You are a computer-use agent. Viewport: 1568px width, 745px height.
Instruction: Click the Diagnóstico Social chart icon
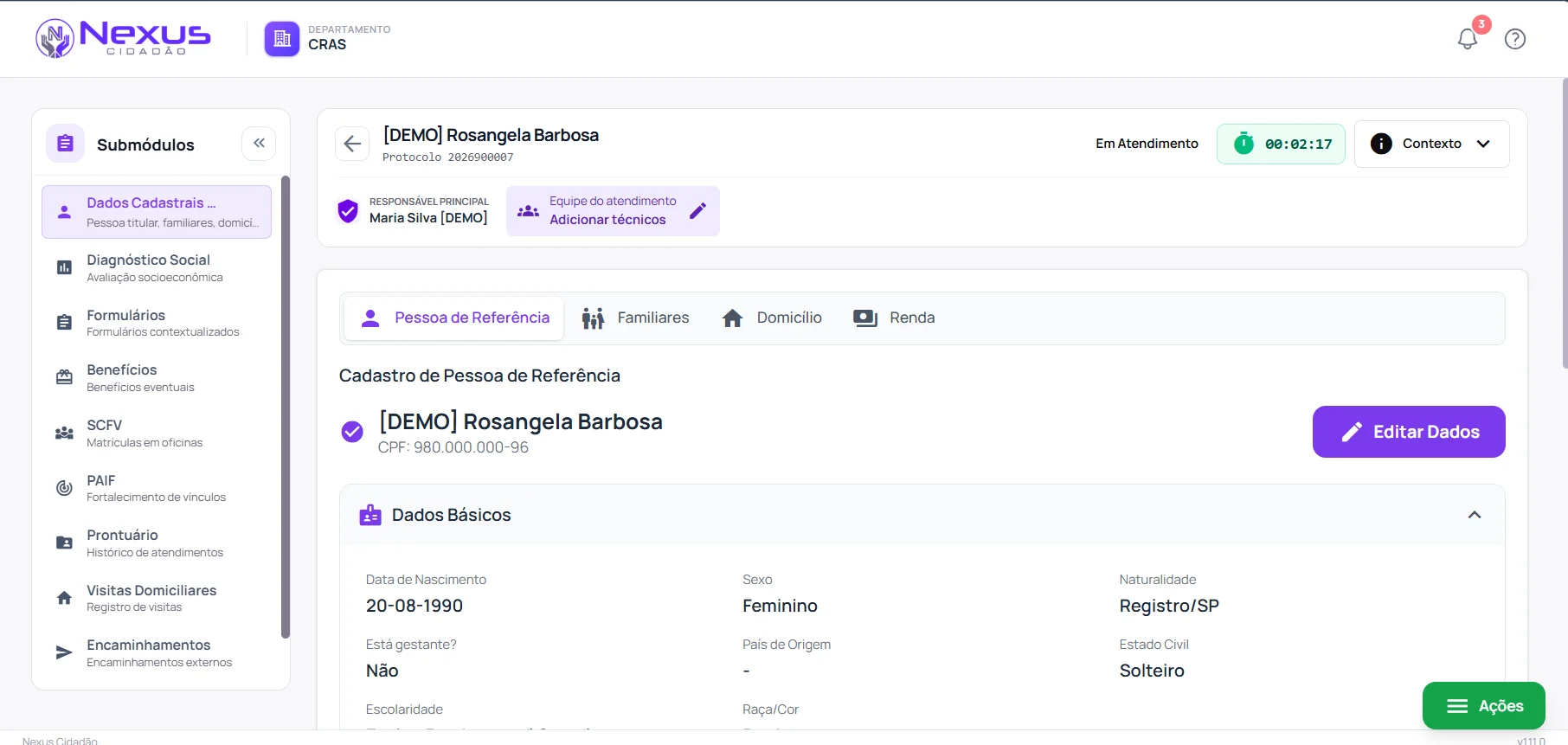(64, 267)
